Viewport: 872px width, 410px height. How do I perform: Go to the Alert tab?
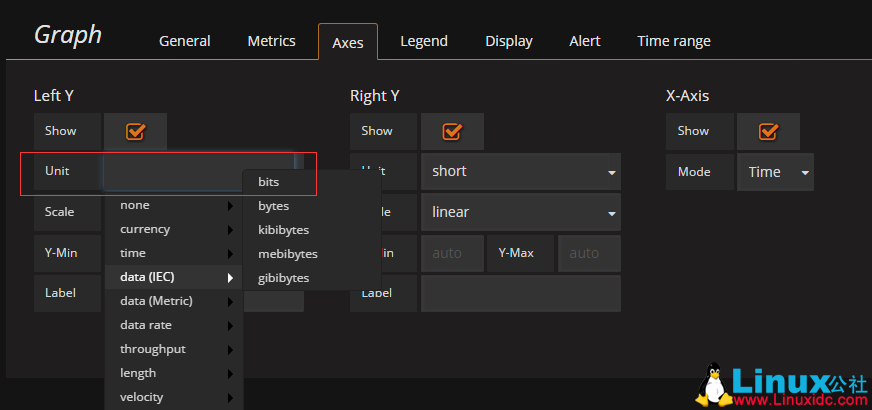[x=585, y=41]
